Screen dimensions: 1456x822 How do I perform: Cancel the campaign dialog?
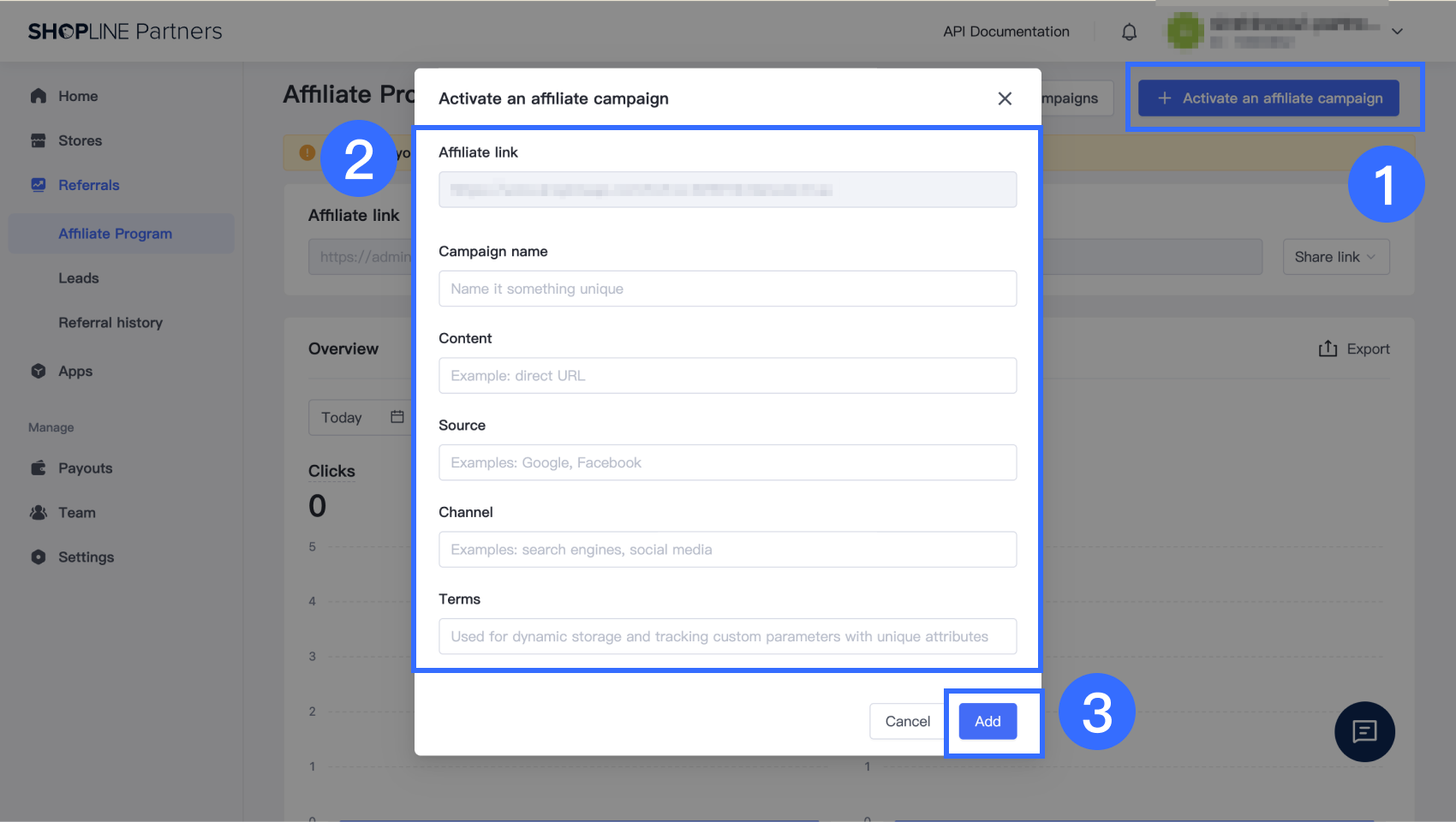(x=907, y=721)
